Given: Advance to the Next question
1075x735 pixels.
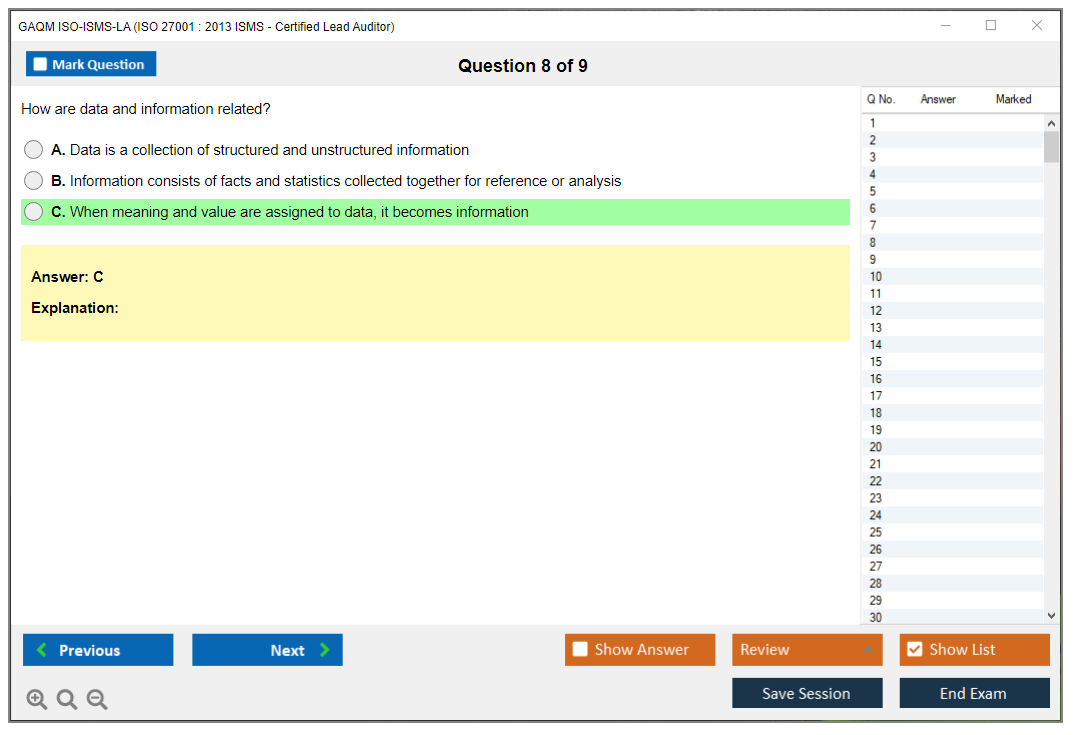Looking at the screenshot, I should (x=267, y=650).
